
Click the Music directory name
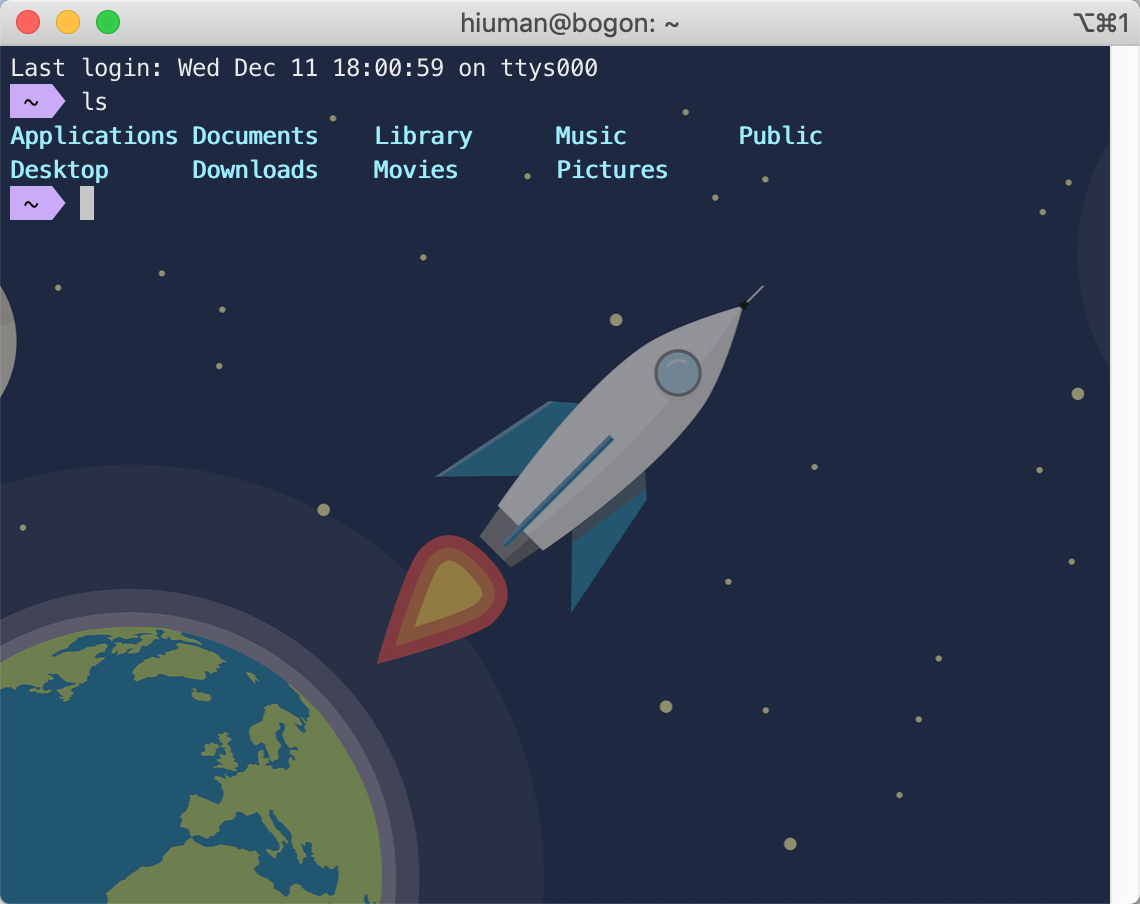tap(590, 136)
